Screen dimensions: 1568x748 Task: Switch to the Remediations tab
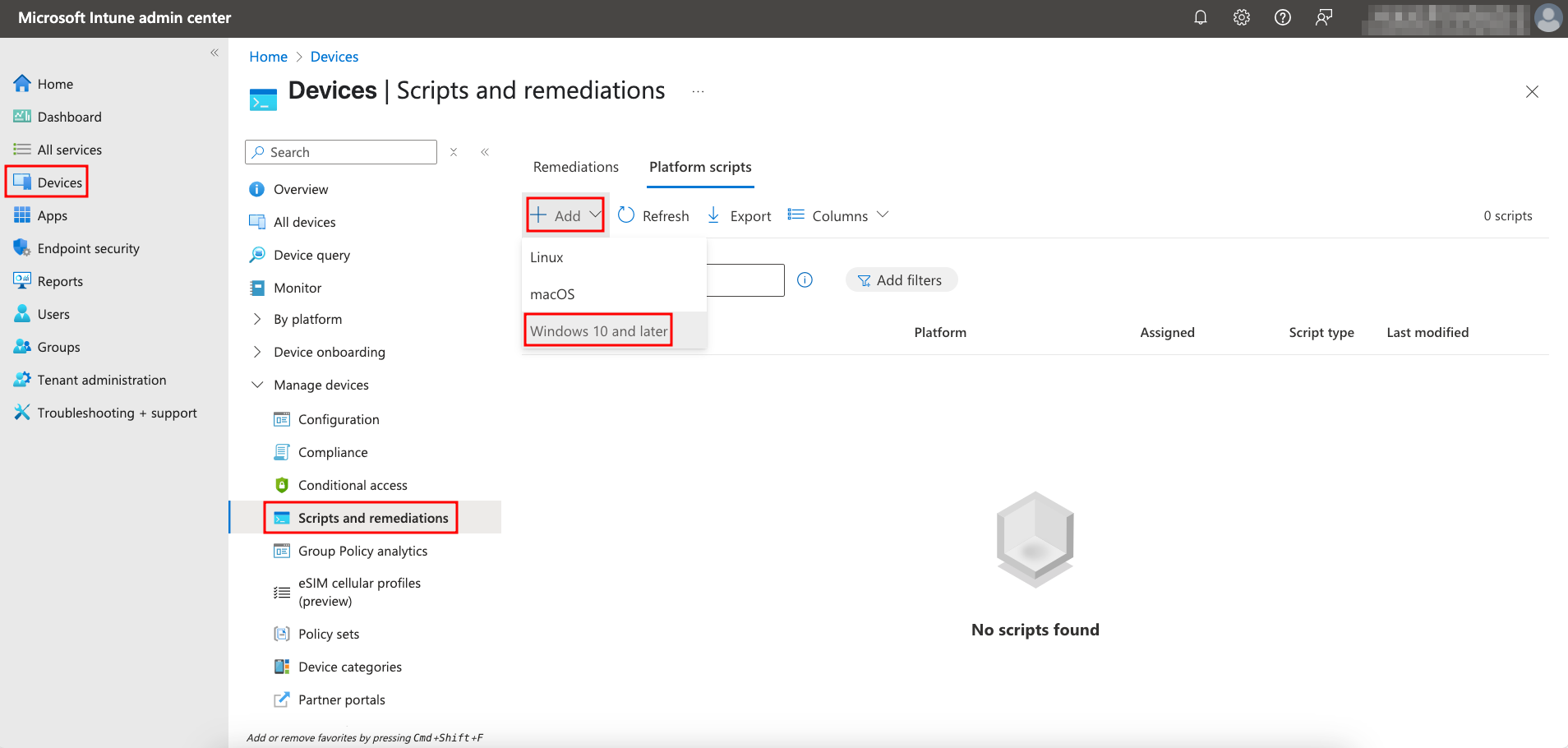(x=576, y=167)
